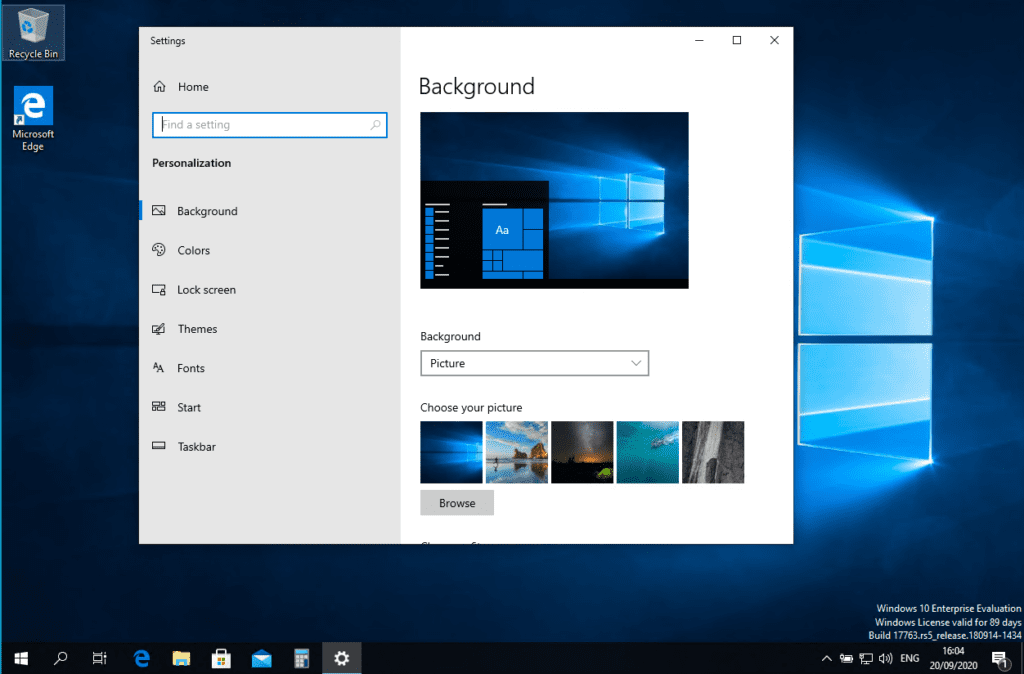Viewport: 1024px width, 674px height.
Task: Click the "Choose your picture" label
Action: click(471, 408)
